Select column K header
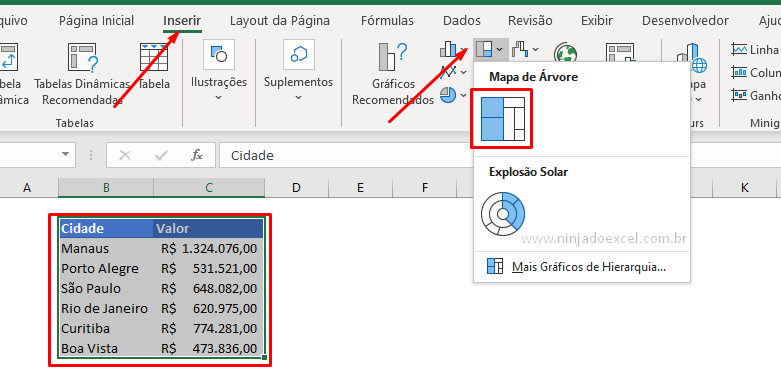 (744, 188)
